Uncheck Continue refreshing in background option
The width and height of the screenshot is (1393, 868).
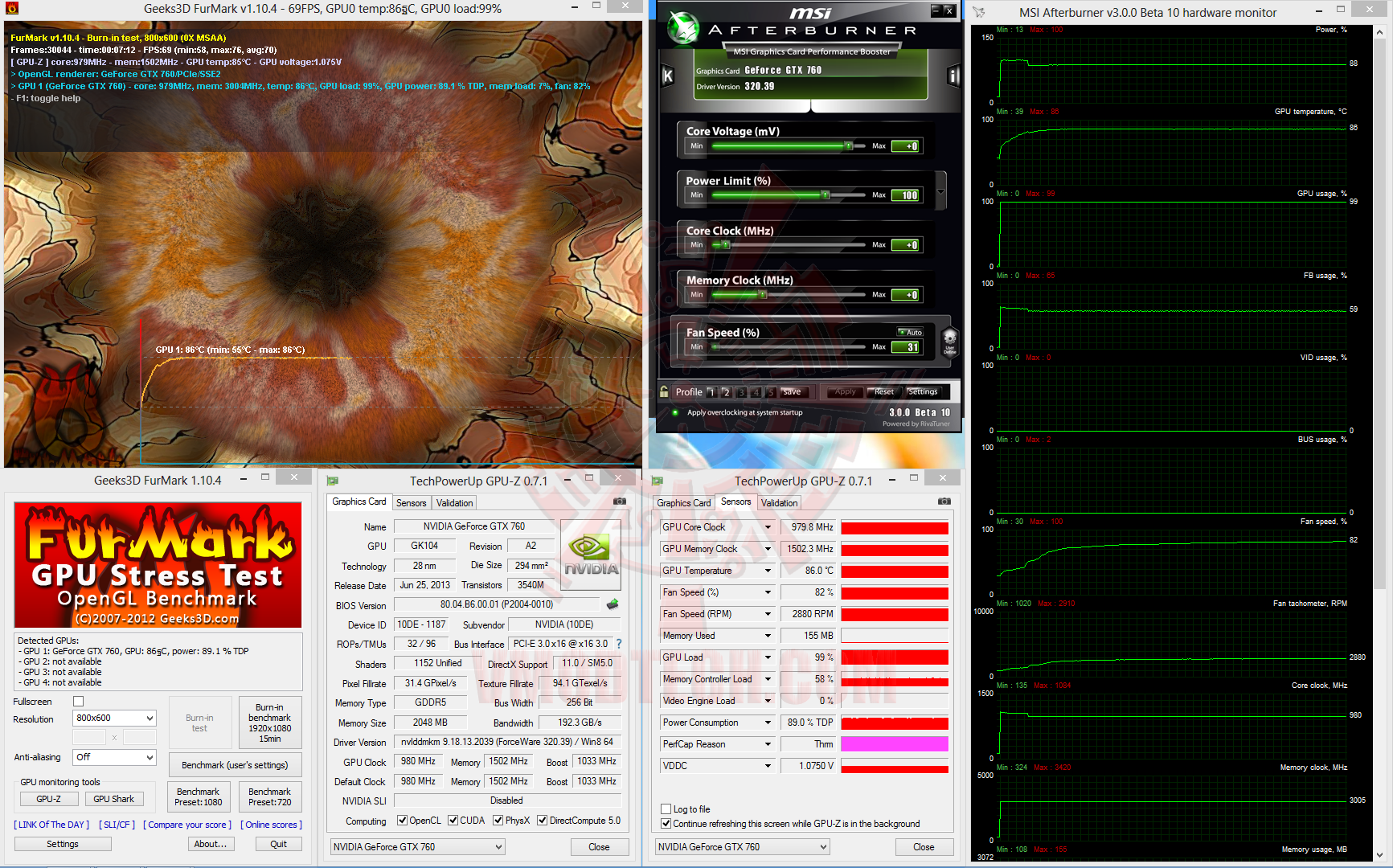point(666,824)
